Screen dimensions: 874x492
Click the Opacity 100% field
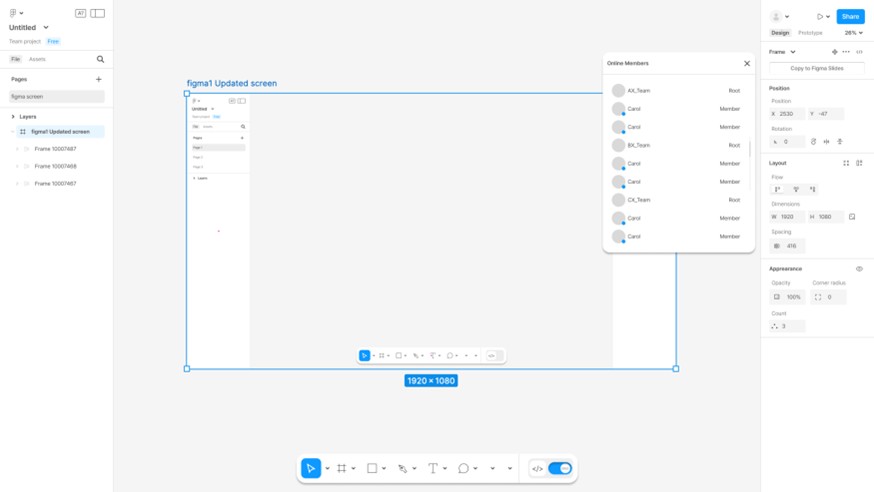pos(787,297)
